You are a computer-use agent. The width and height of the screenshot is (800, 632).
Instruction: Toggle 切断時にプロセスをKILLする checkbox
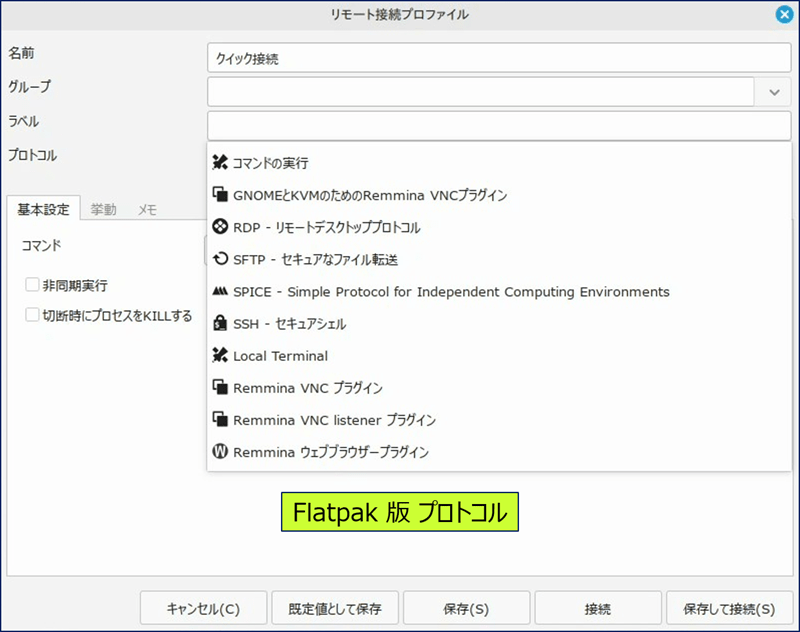[32, 315]
